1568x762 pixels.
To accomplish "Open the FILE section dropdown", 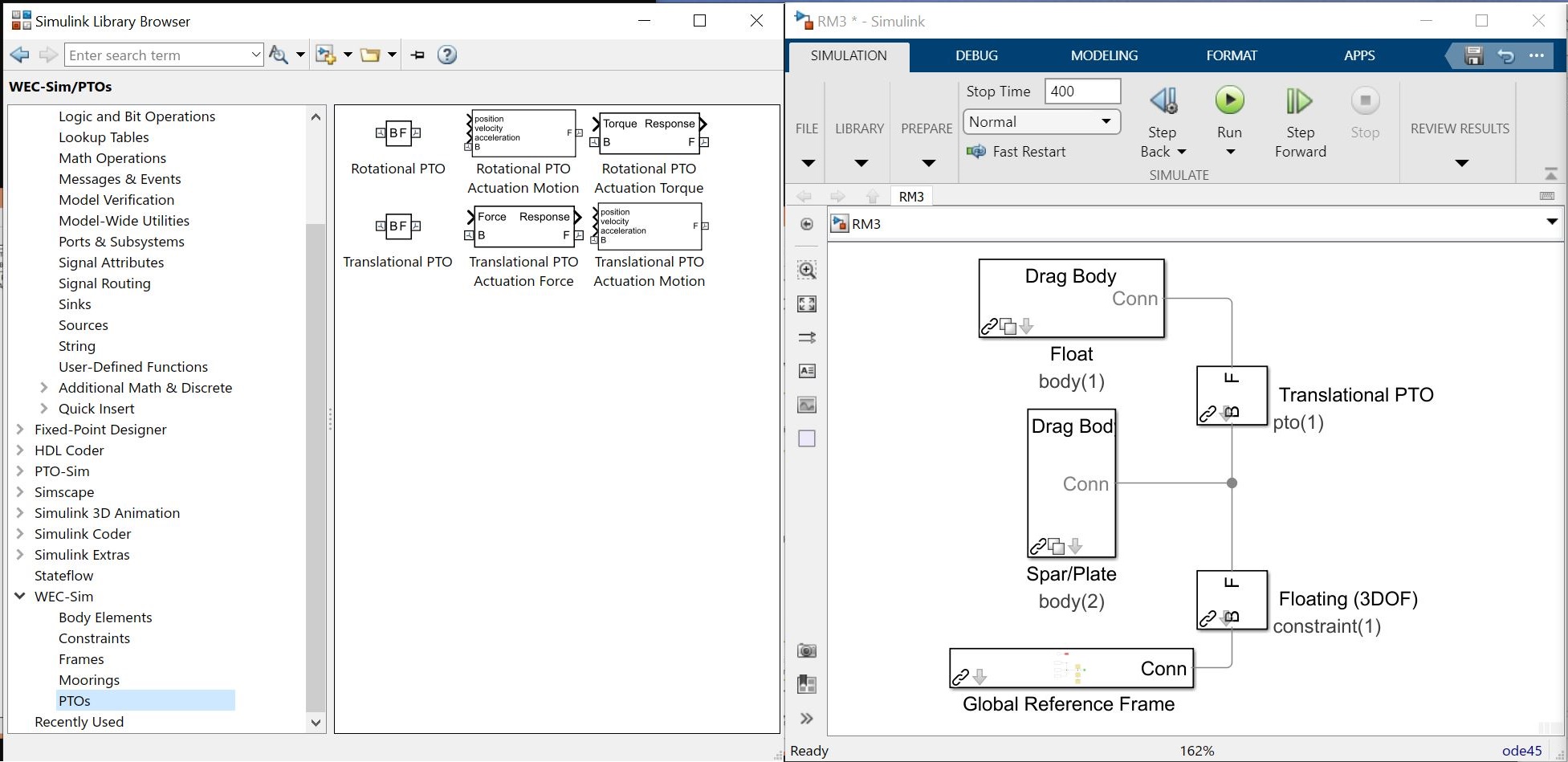I will 808,163.
